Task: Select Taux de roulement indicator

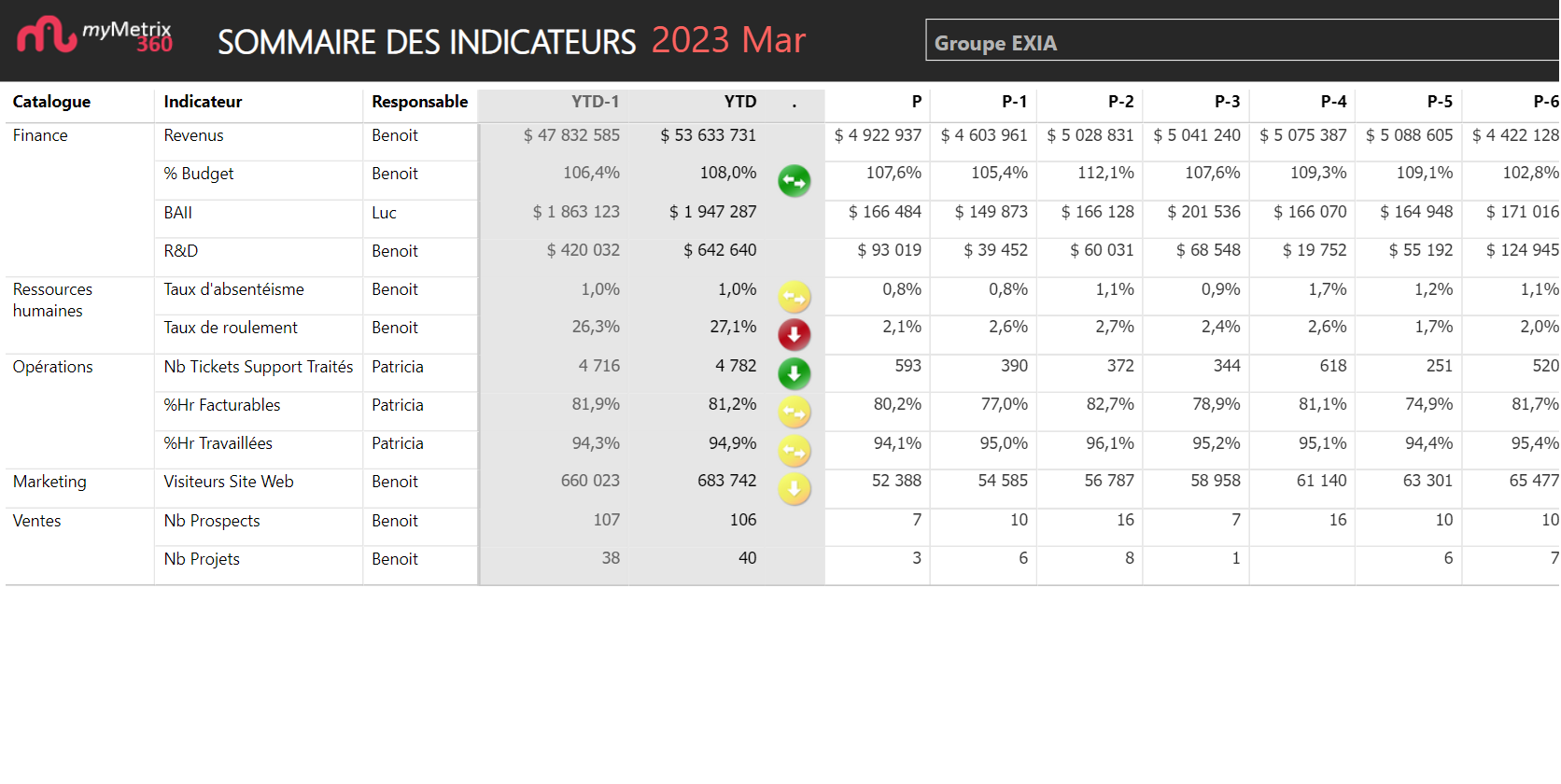Action: 231,328
